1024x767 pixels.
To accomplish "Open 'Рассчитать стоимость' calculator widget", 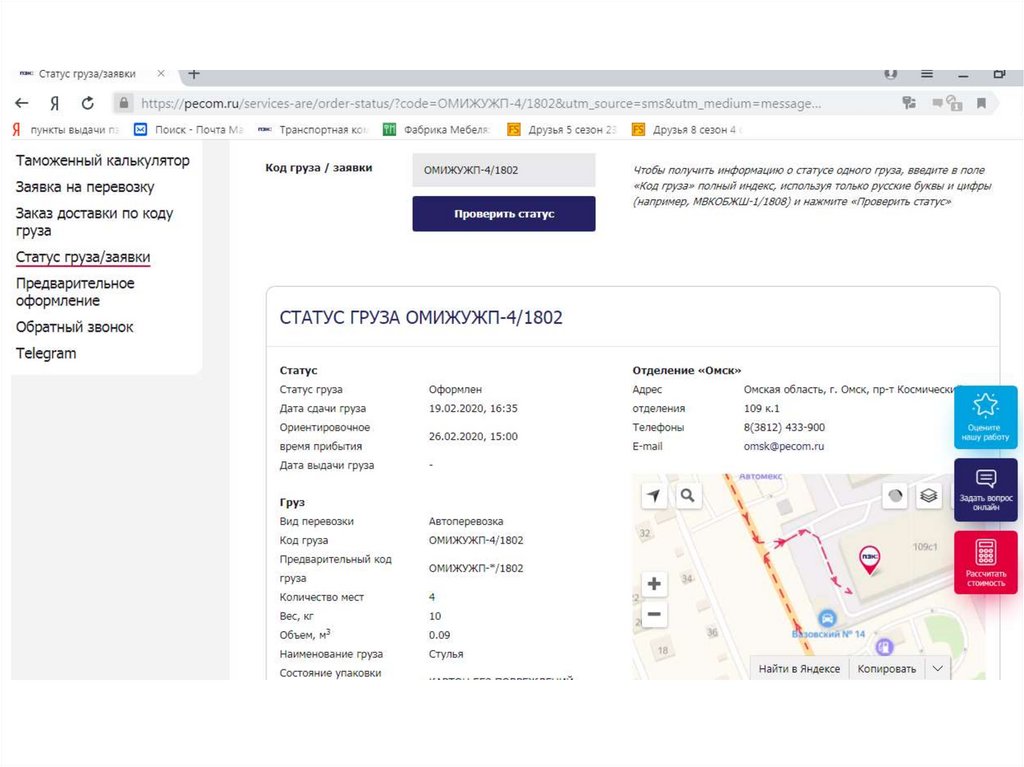I will pyautogui.click(x=985, y=563).
